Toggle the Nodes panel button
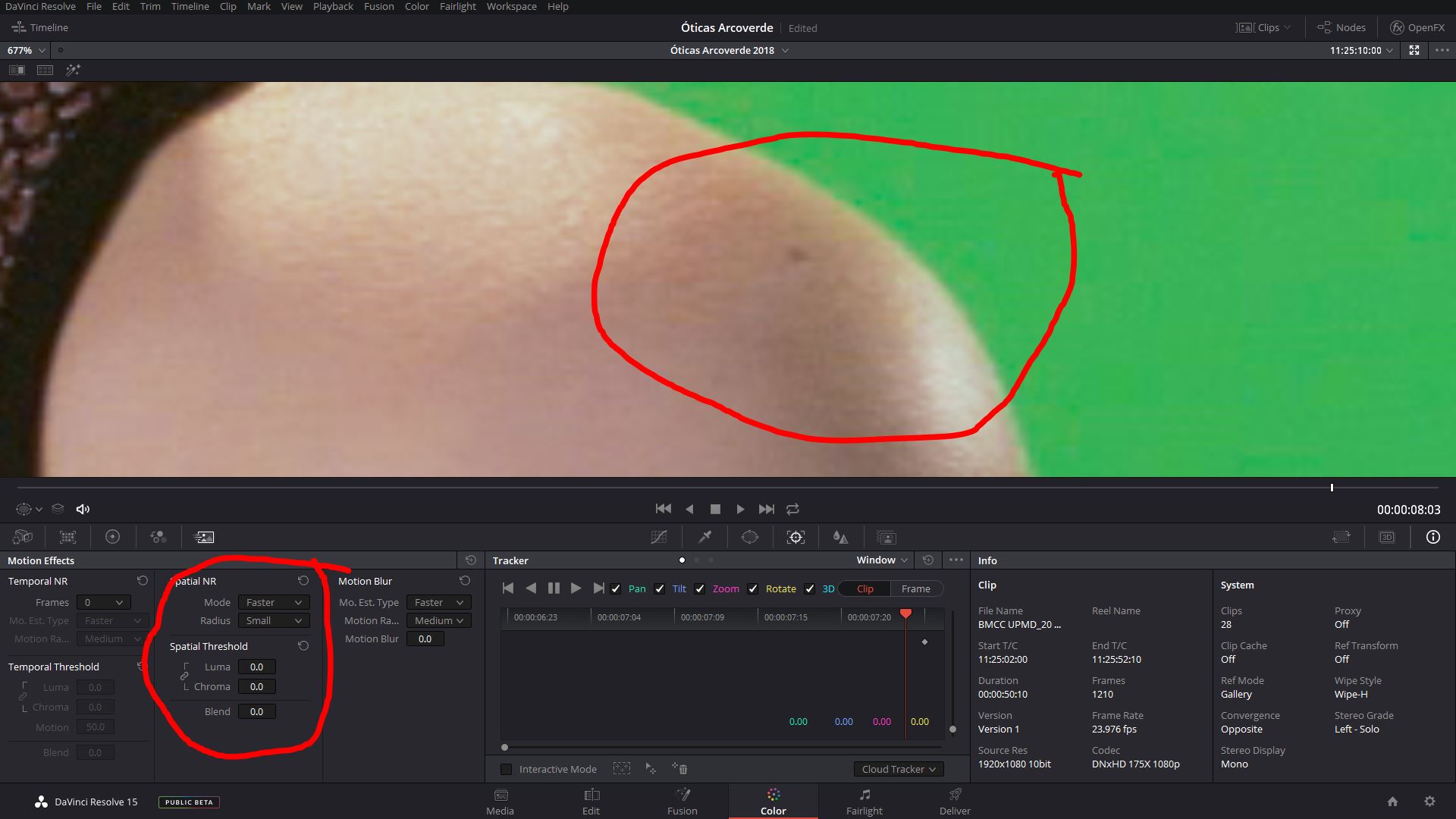Viewport: 1456px width, 819px height. pyautogui.click(x=1341, y=27)
